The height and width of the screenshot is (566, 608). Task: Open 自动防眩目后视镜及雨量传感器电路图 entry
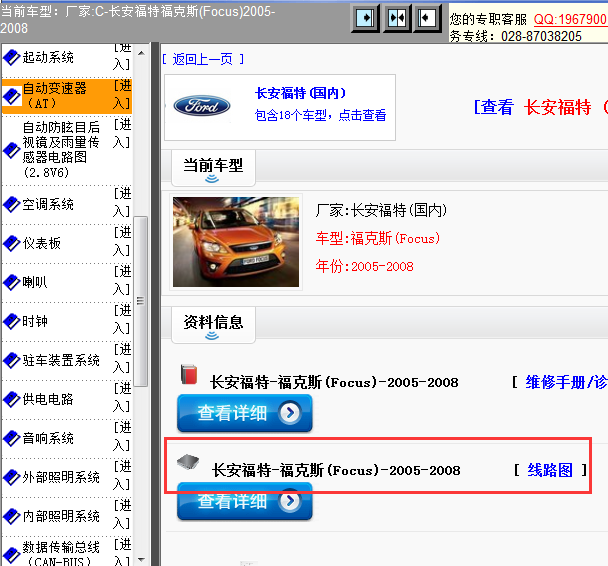coord(61,150)
